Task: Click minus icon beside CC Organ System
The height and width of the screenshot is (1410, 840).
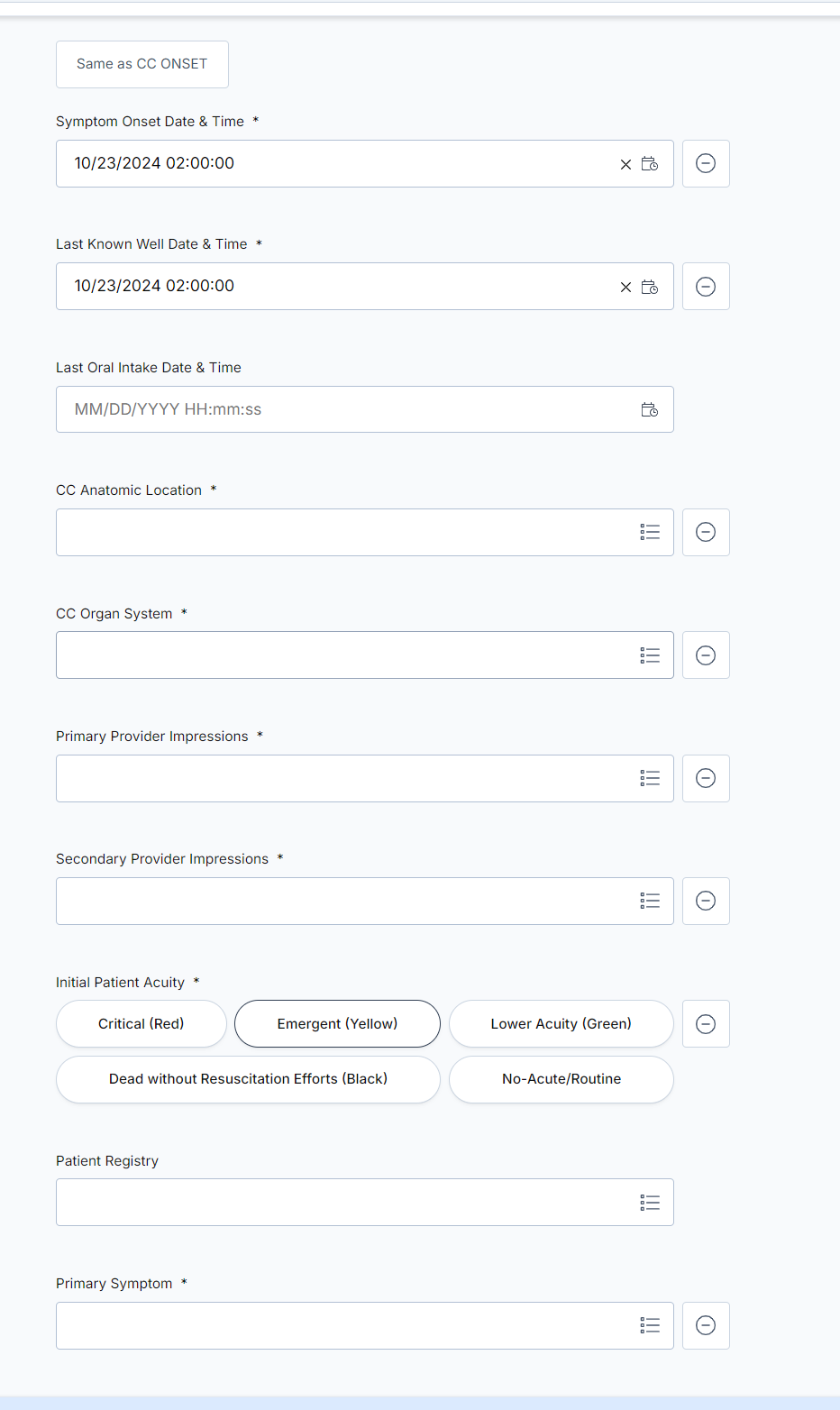Action: (x=706, y=655)
